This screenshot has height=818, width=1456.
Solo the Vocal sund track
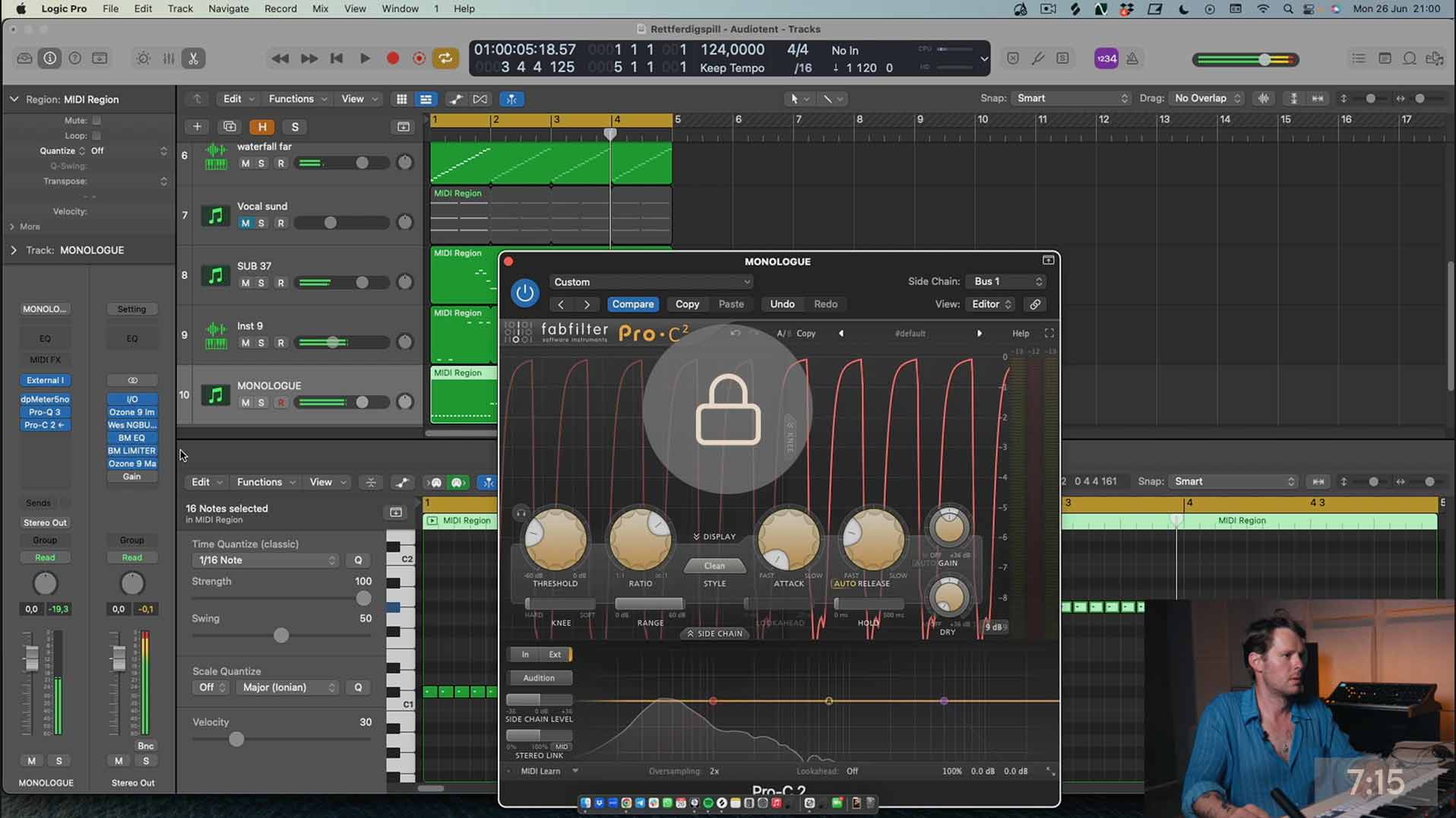(261, 223)
